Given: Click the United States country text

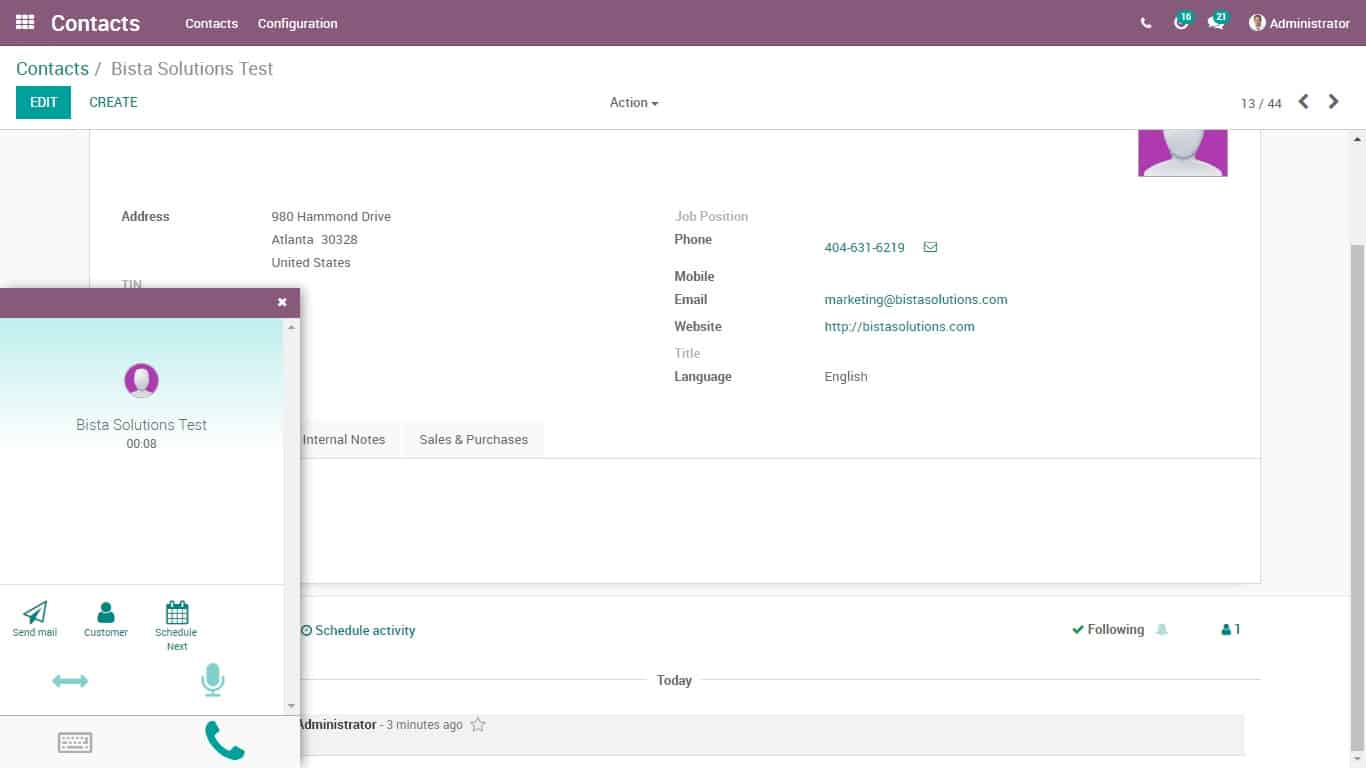Looking at the screenshot, I should 311,263.
